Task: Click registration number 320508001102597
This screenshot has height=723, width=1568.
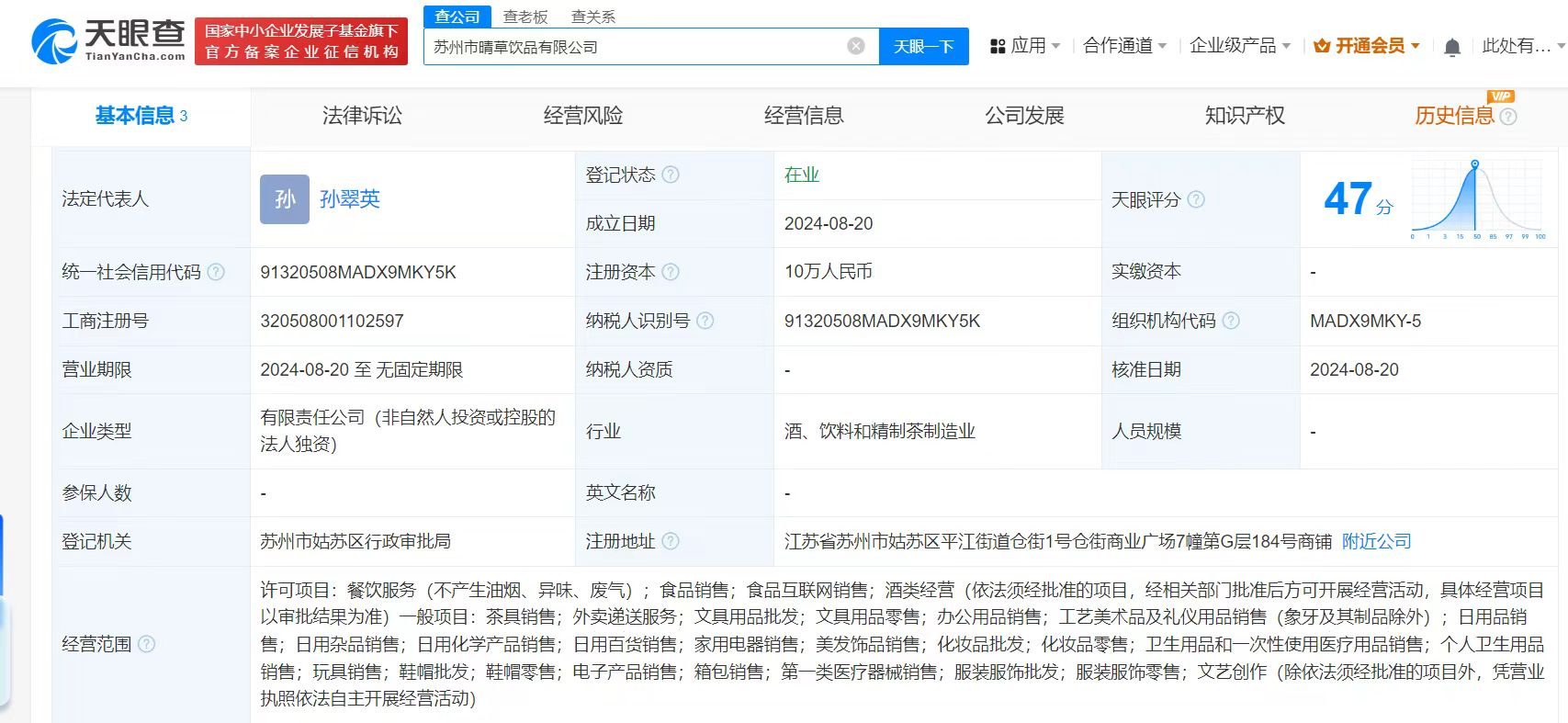Action: [333, 321]
